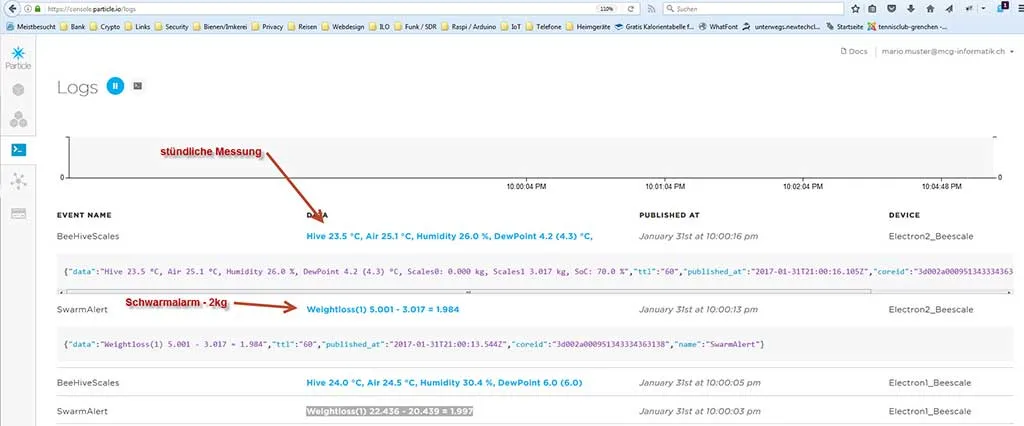1024x426 pixels.
Task: Bookmark this page with the star icon
Action: [856, 9]
